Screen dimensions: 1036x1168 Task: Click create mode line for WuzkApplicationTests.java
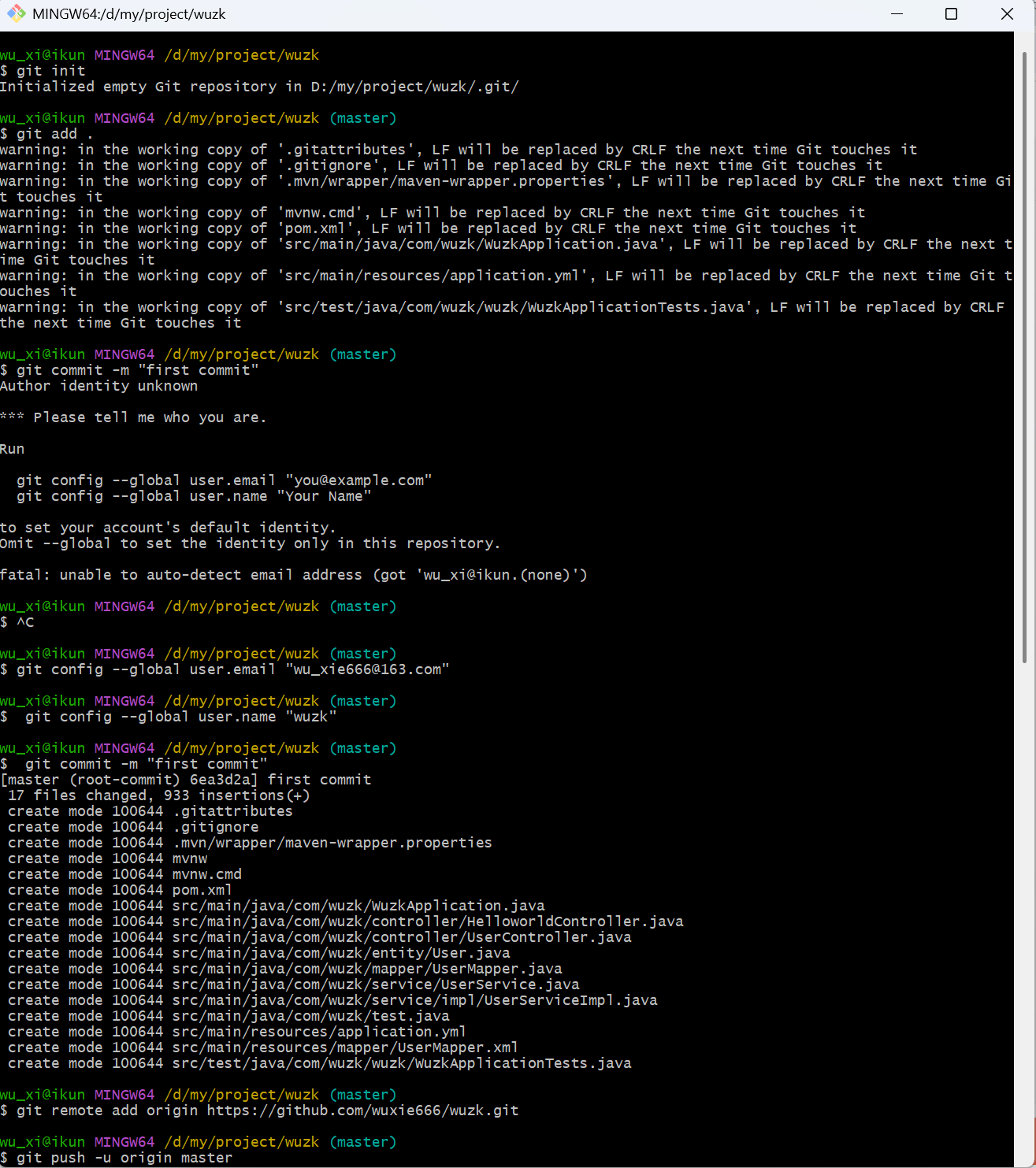coord(320,1063)
